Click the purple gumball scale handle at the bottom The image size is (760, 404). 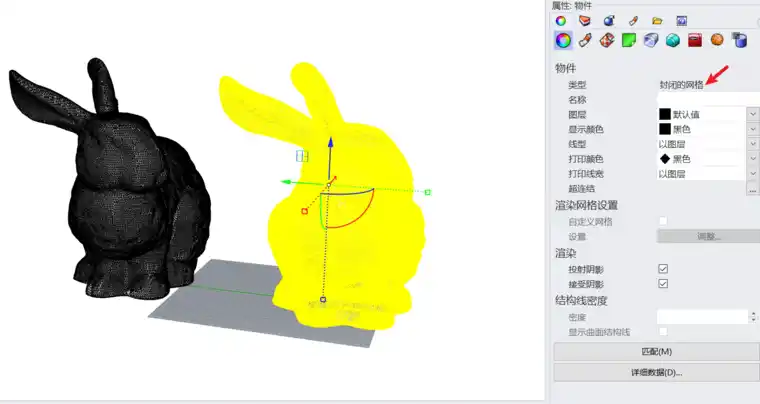323,300
